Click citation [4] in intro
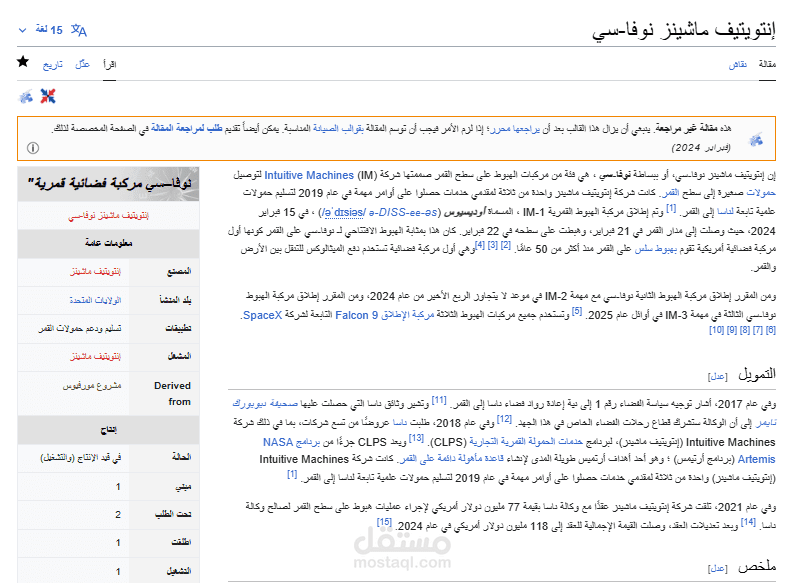Screen dimensions: 805x583 (480, 245)
